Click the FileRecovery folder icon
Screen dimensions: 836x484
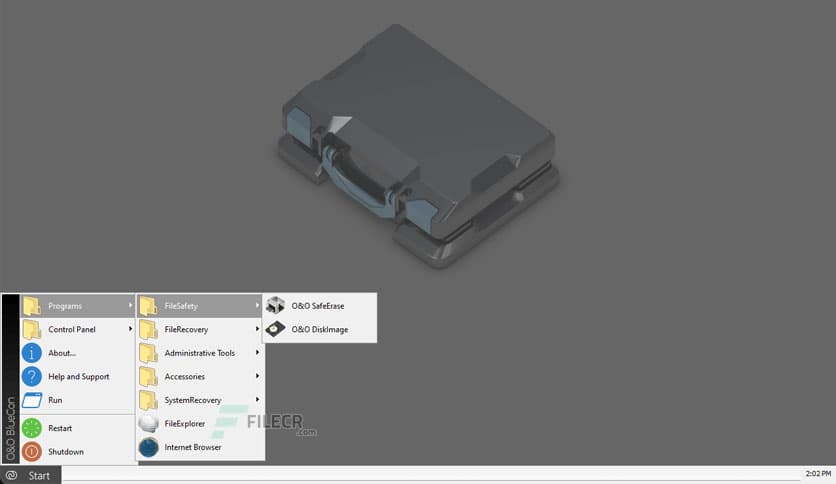(148, 329)
